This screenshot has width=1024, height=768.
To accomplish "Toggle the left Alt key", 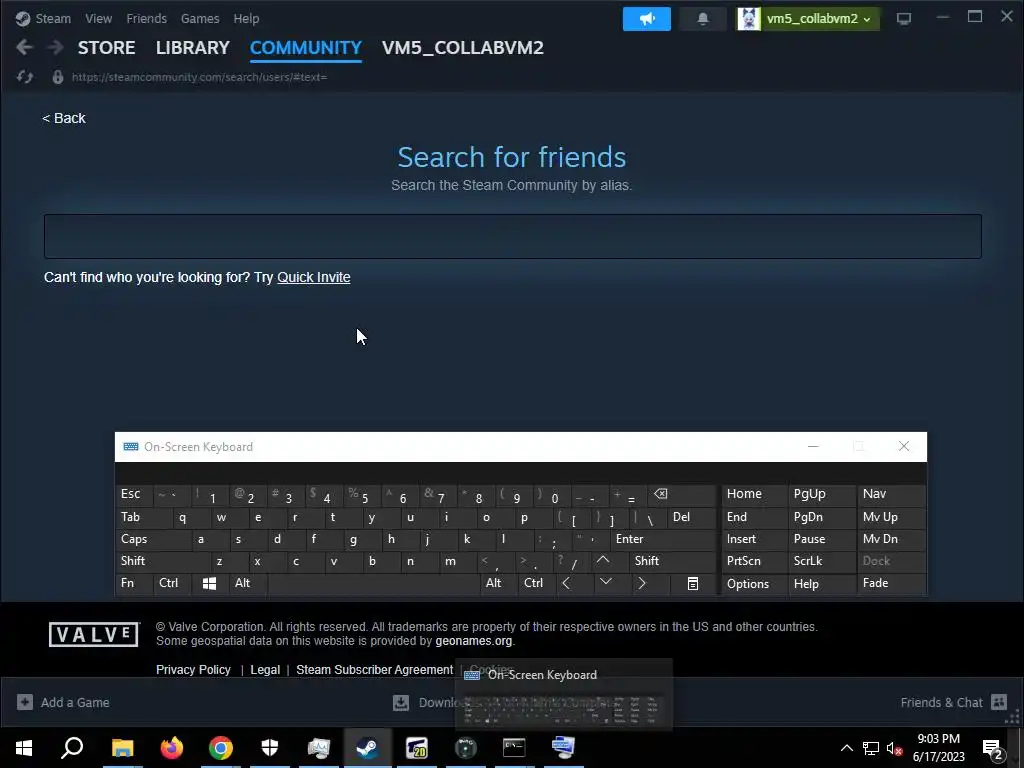I will click(248, 583).
